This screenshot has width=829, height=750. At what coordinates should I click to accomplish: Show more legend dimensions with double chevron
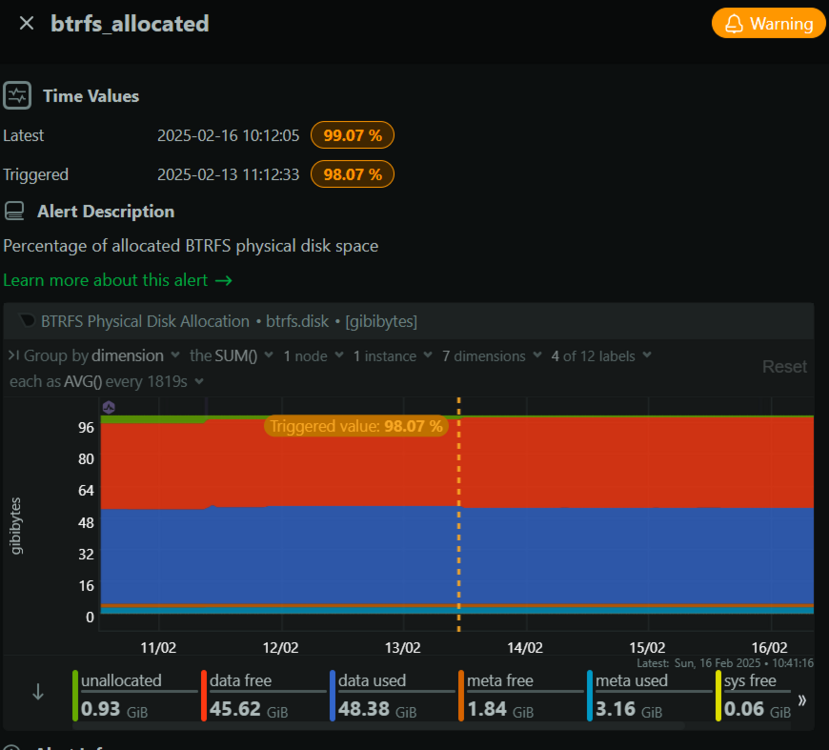coord(802,700)
